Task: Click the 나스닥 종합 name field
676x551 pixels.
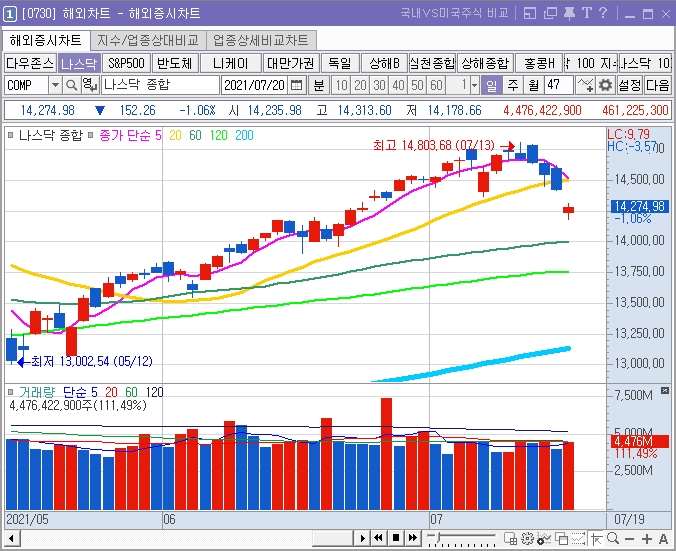Action: click(160, 85)
